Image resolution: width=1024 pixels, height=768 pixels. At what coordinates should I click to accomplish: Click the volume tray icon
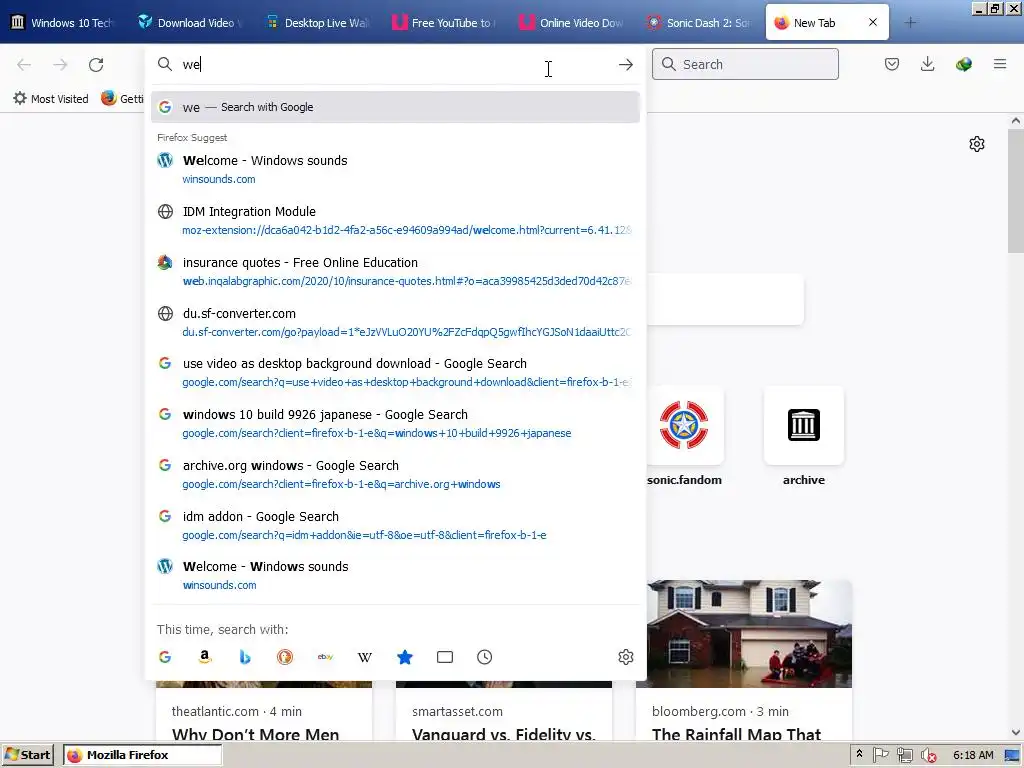[929, 755]
